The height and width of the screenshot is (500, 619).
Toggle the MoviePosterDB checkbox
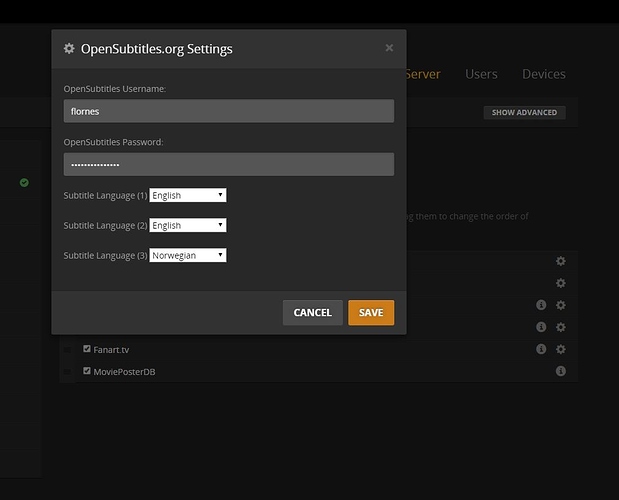click(87, 371)
